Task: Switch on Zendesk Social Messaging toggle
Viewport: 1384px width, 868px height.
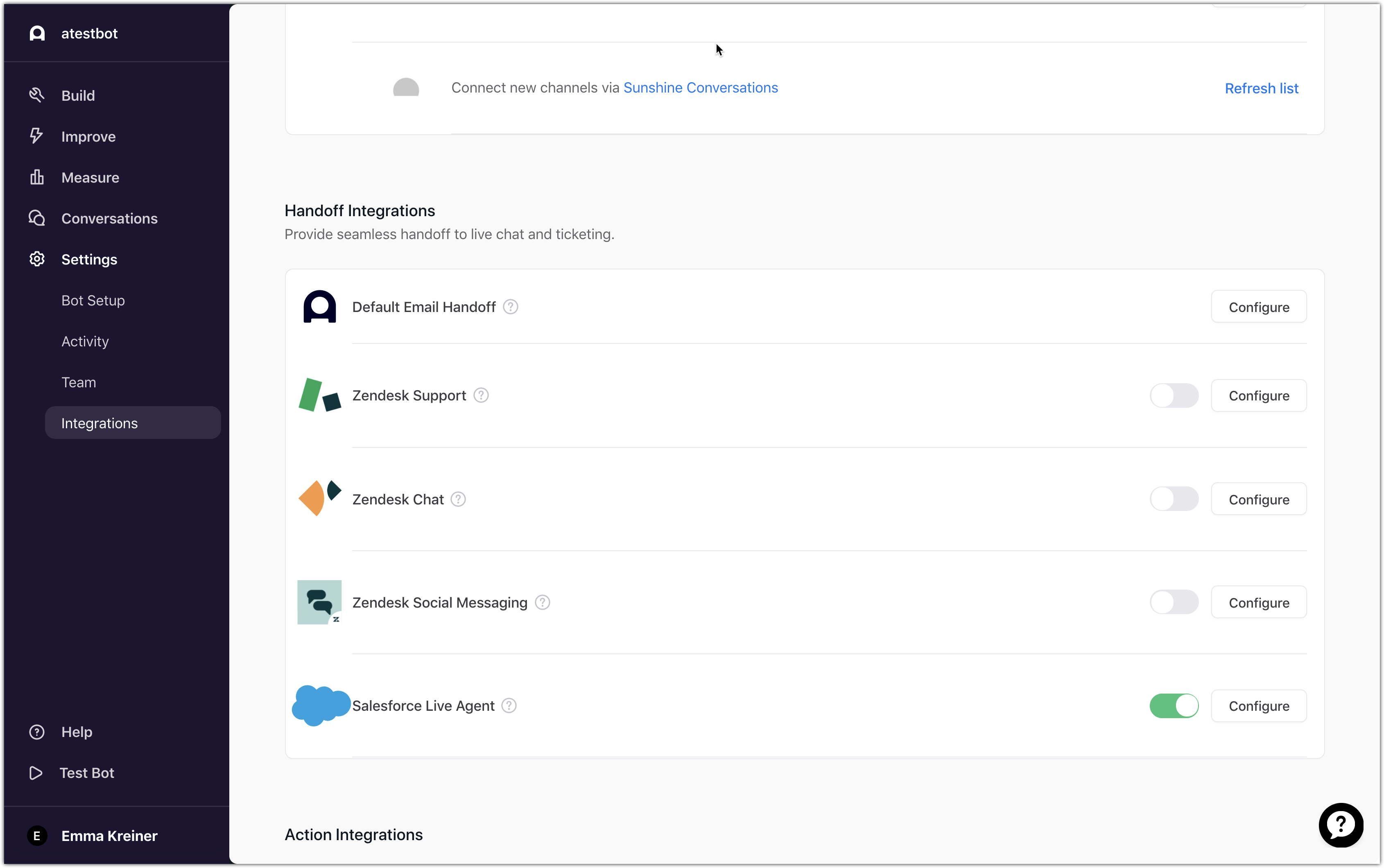Action: tap(1173, 602)
